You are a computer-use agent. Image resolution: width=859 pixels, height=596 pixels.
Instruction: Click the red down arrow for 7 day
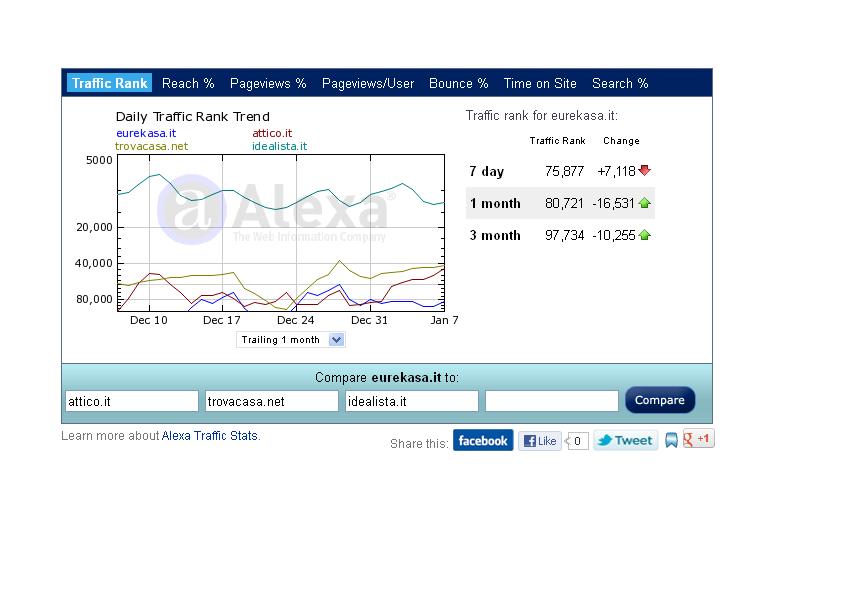click(x=645, y=170)
